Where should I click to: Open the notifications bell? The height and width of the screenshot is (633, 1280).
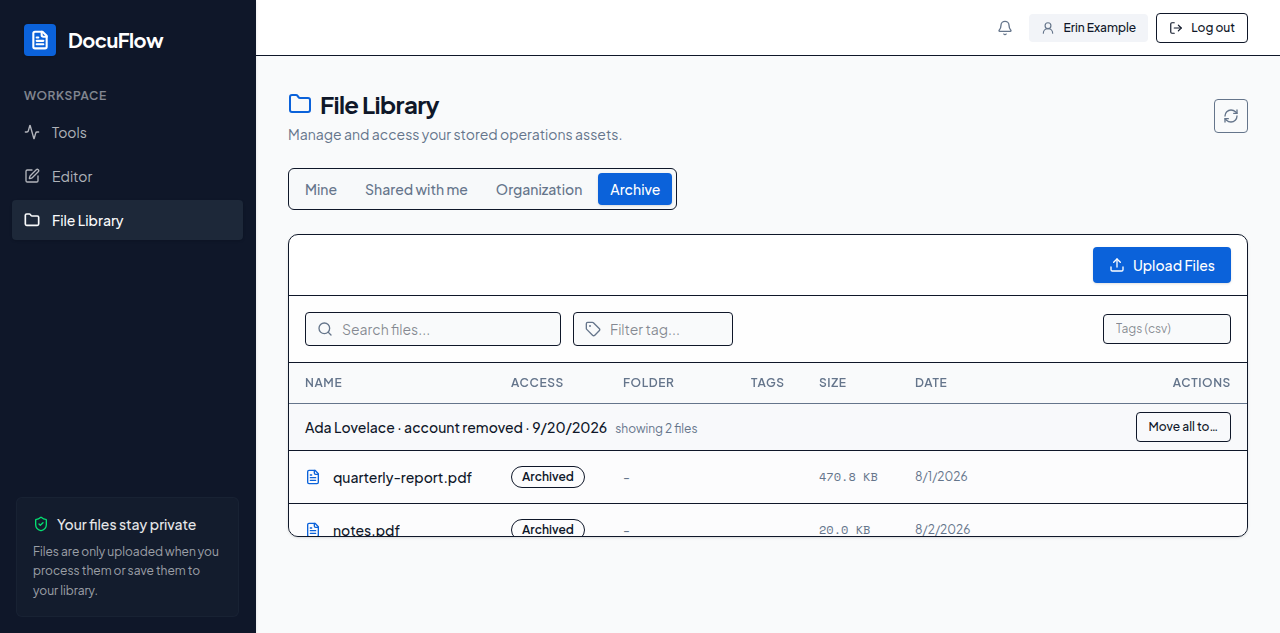pos(1005,28)
